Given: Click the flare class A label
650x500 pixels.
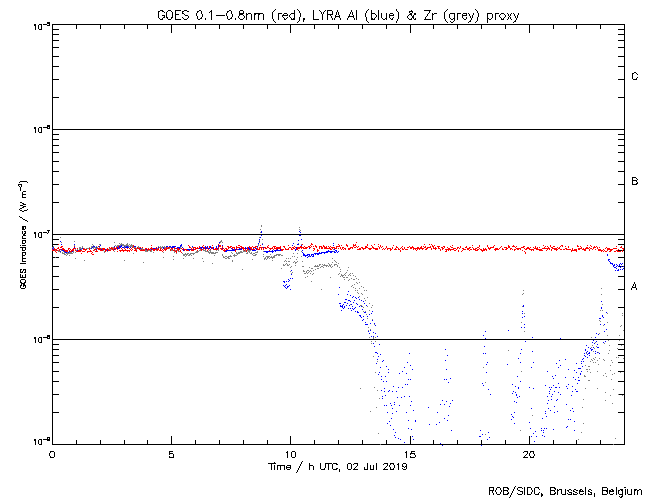Looking at the screenshot, I should pos(635,287).
